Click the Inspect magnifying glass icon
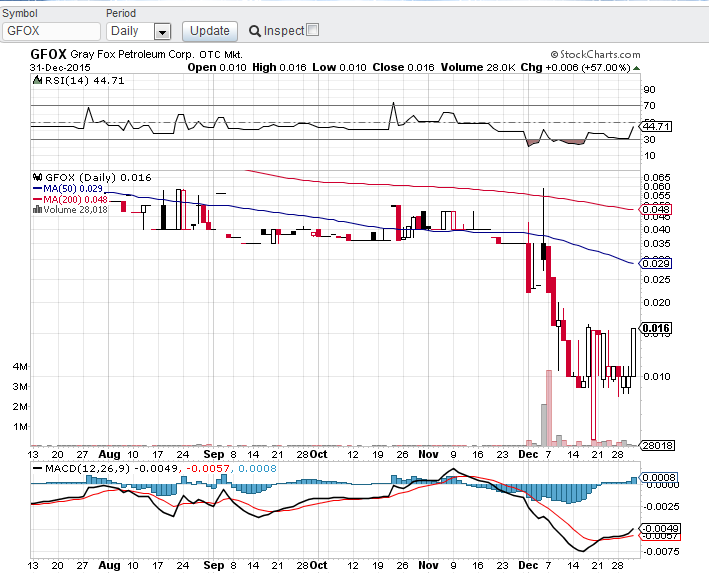Viewport: 709px width, 579px height. click(255, 31)
